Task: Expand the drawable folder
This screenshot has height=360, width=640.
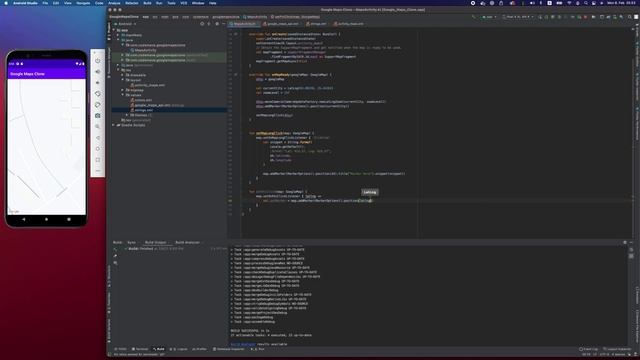Action: (123, 75)
